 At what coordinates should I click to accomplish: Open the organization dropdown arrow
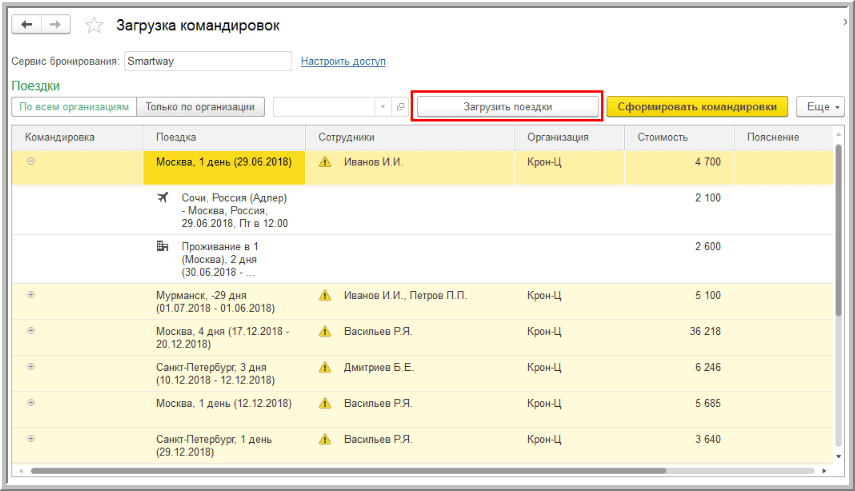[x=383, y=107]
